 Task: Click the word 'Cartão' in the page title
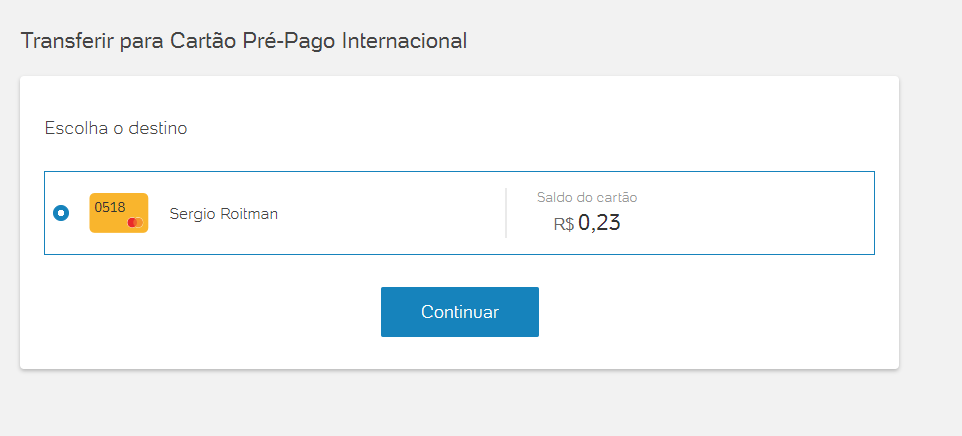point(203,41)
